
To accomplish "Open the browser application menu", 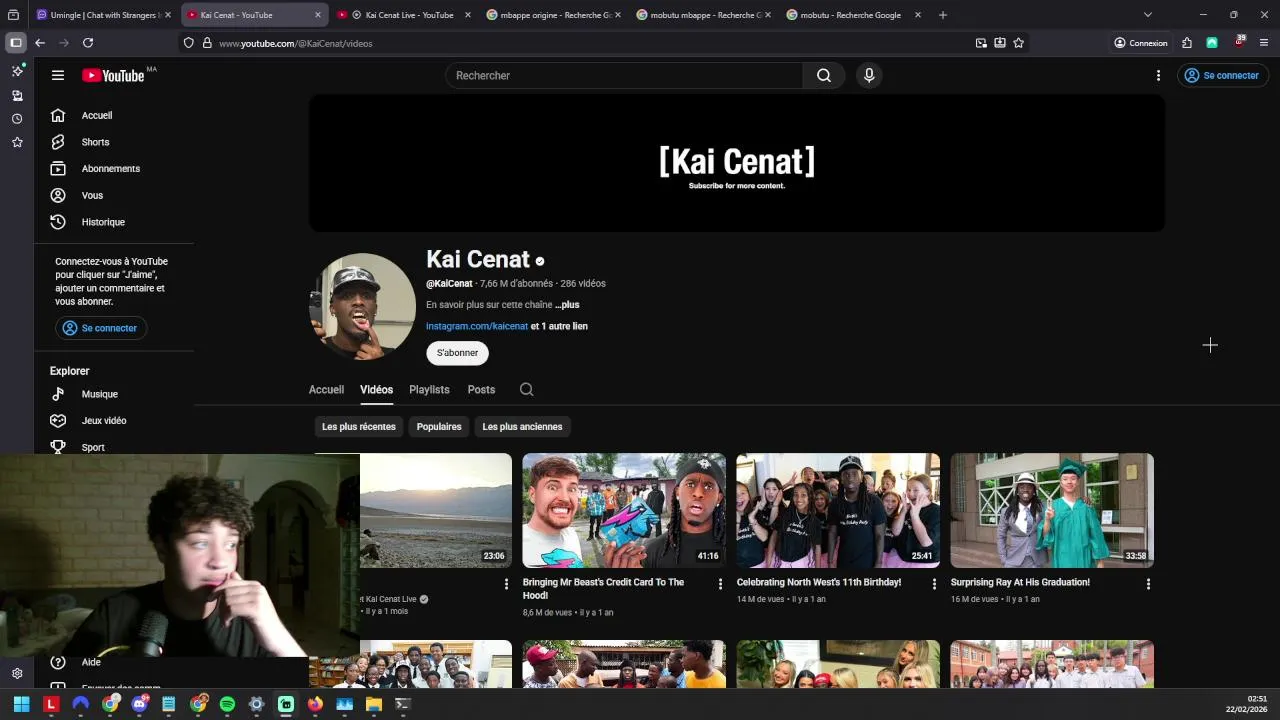I will (x=1264, y=43).
